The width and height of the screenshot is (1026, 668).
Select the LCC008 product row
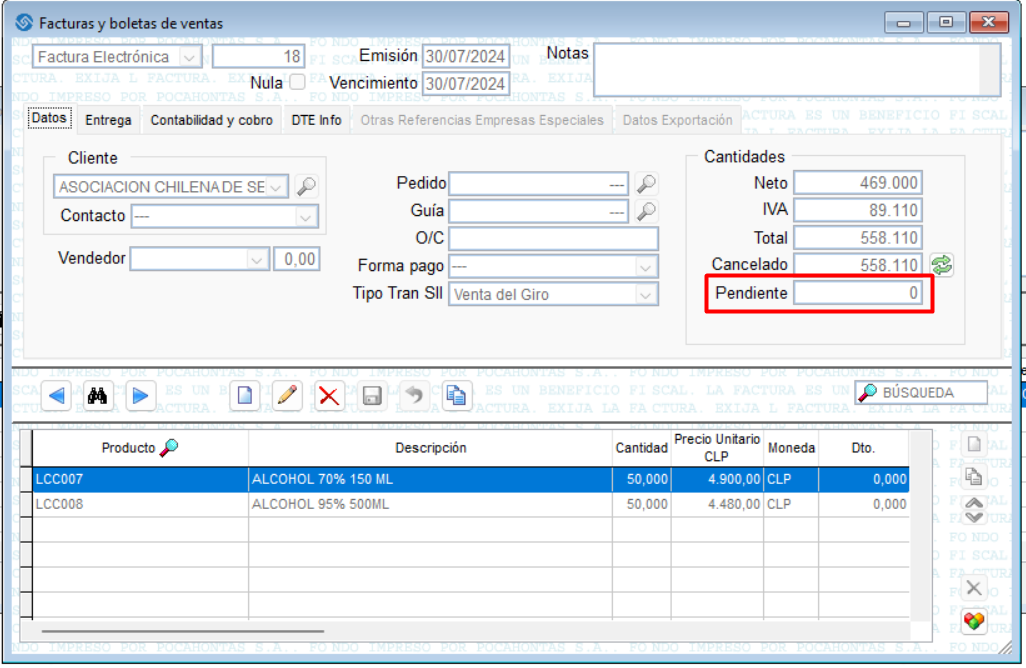coord(470,504)
